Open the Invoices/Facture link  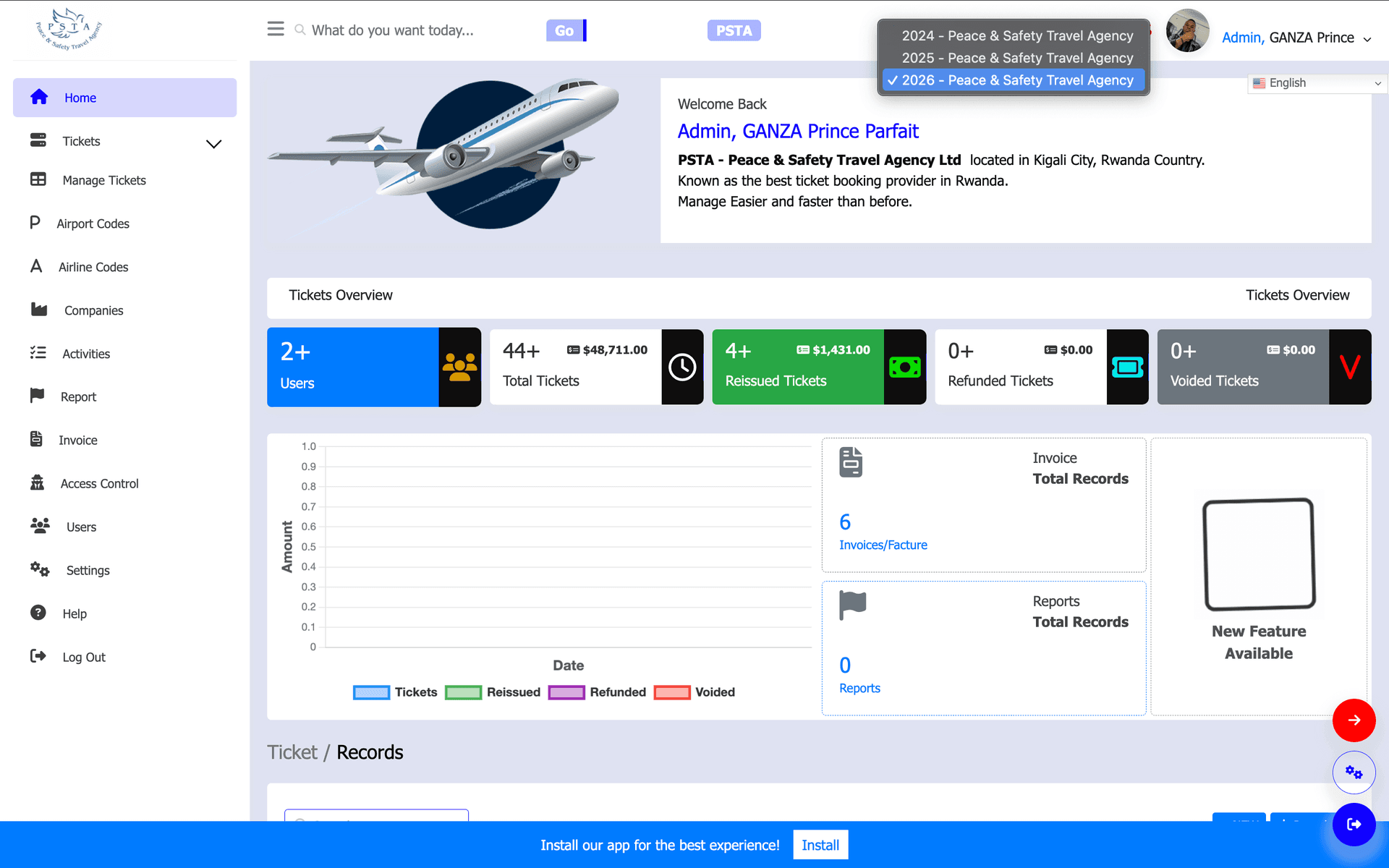coord(883,545)
